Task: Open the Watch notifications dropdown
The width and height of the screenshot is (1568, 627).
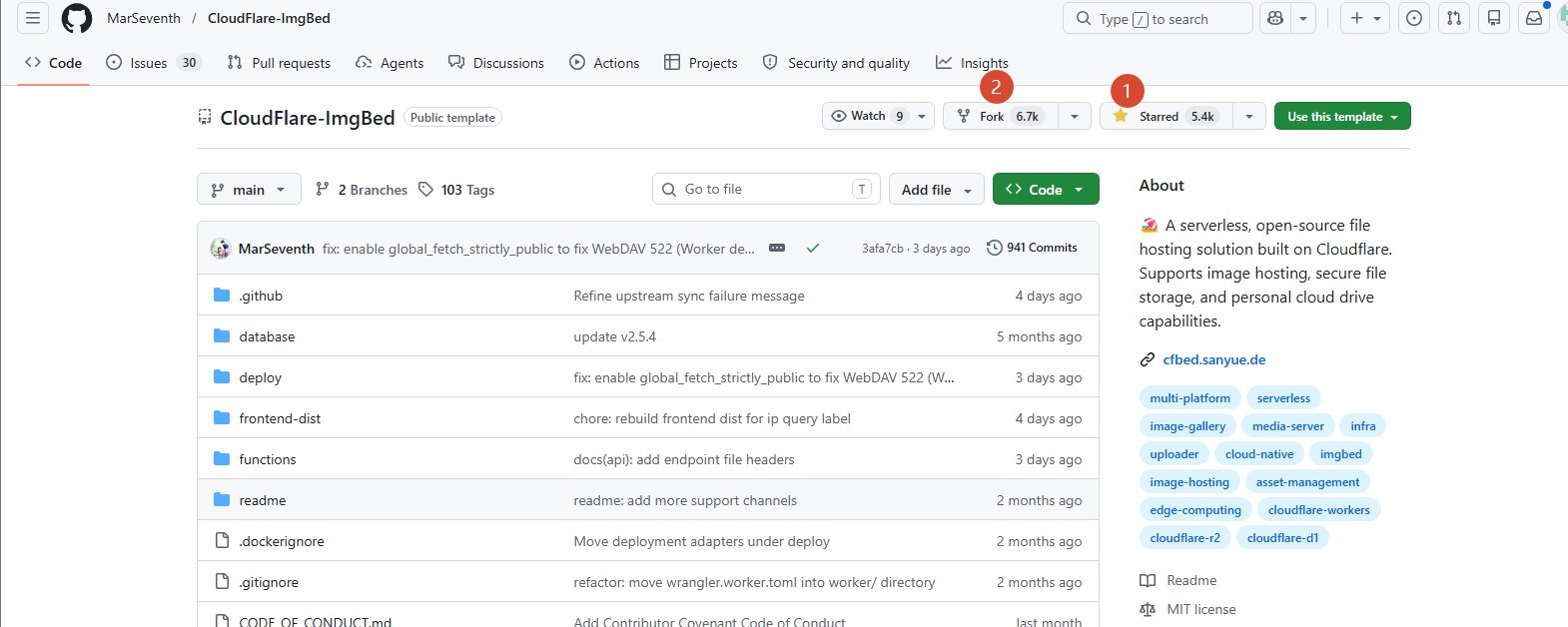Action: click(878, 116)
